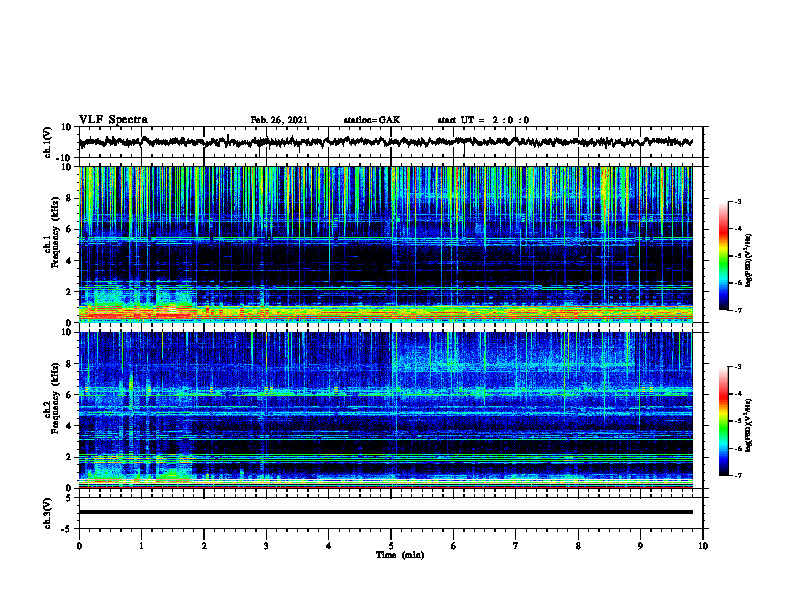The height and width of the screenshot is (612, 792).
Task: Click the "-4" value on ch.1 color bar
Action: [x=737, y=229]
